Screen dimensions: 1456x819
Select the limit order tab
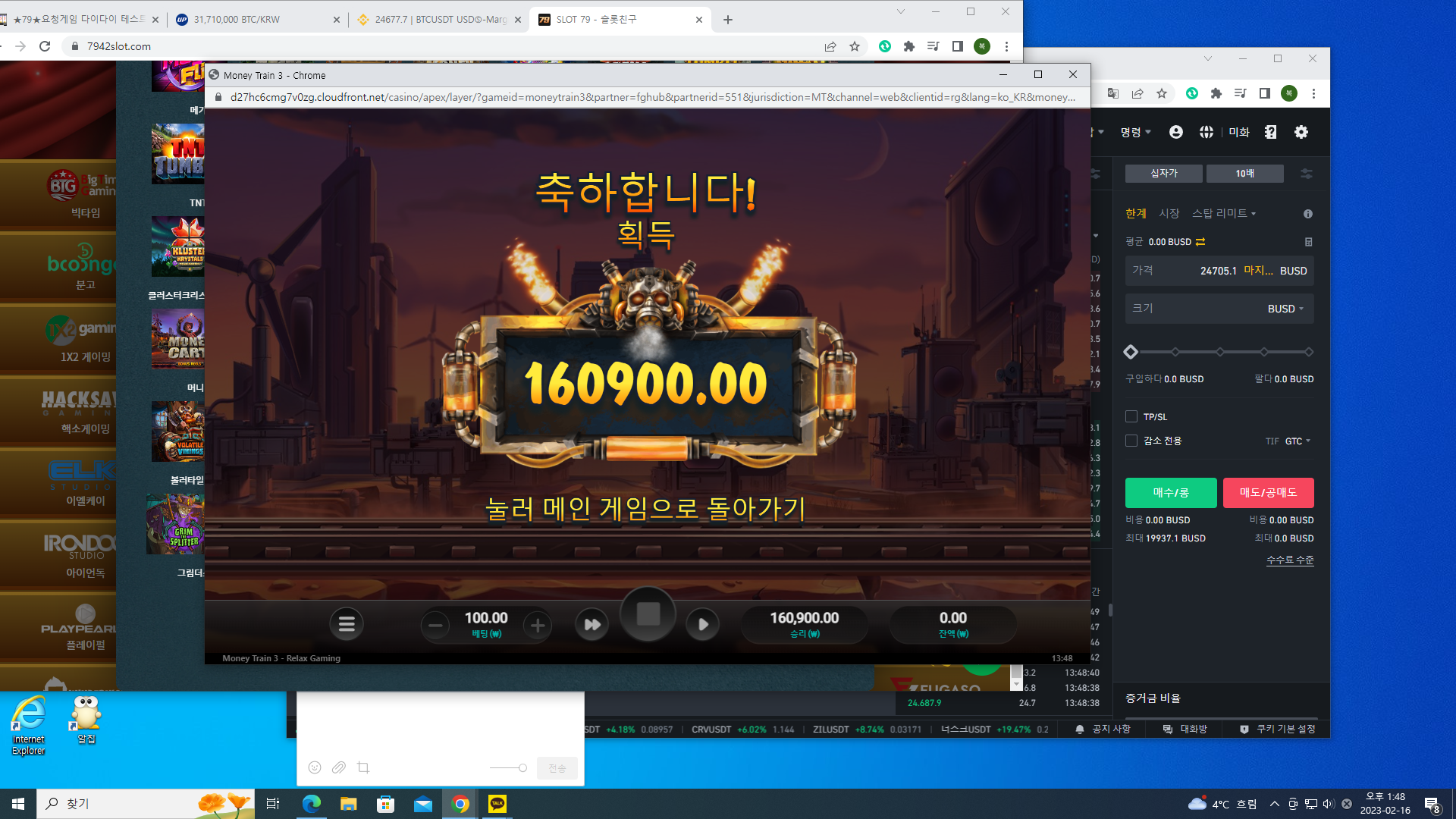coord(1136,214)
